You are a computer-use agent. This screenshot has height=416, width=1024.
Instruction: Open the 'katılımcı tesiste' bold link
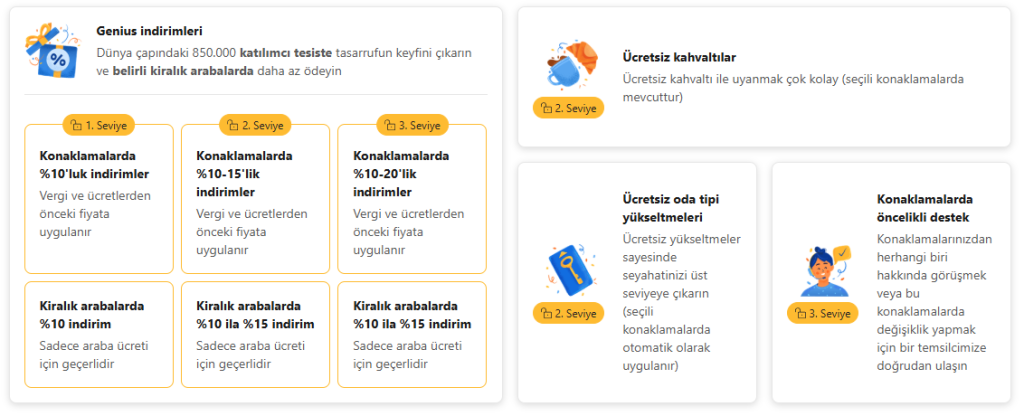tap(286, 52)
